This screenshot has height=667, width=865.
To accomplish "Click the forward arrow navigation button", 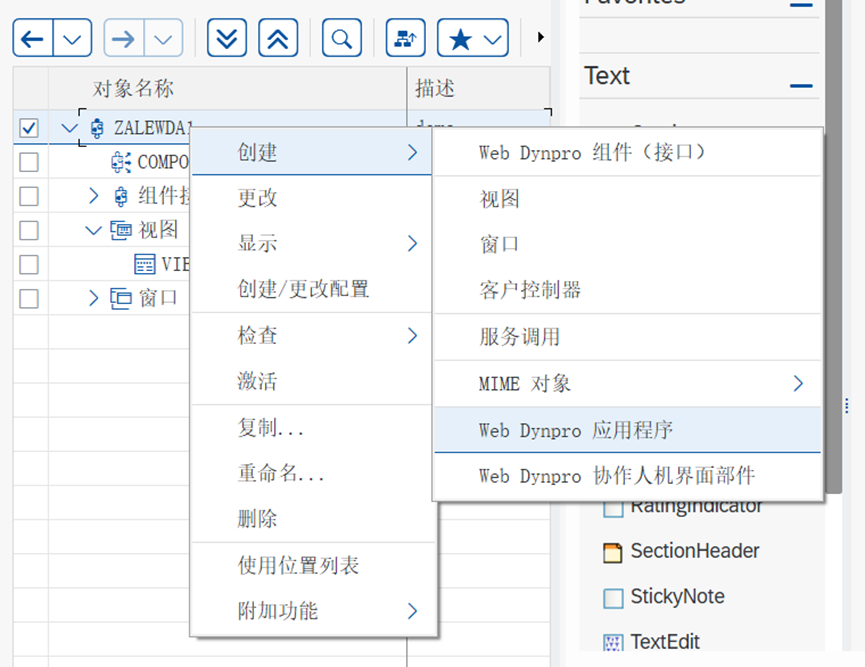I will pos(124,38).
